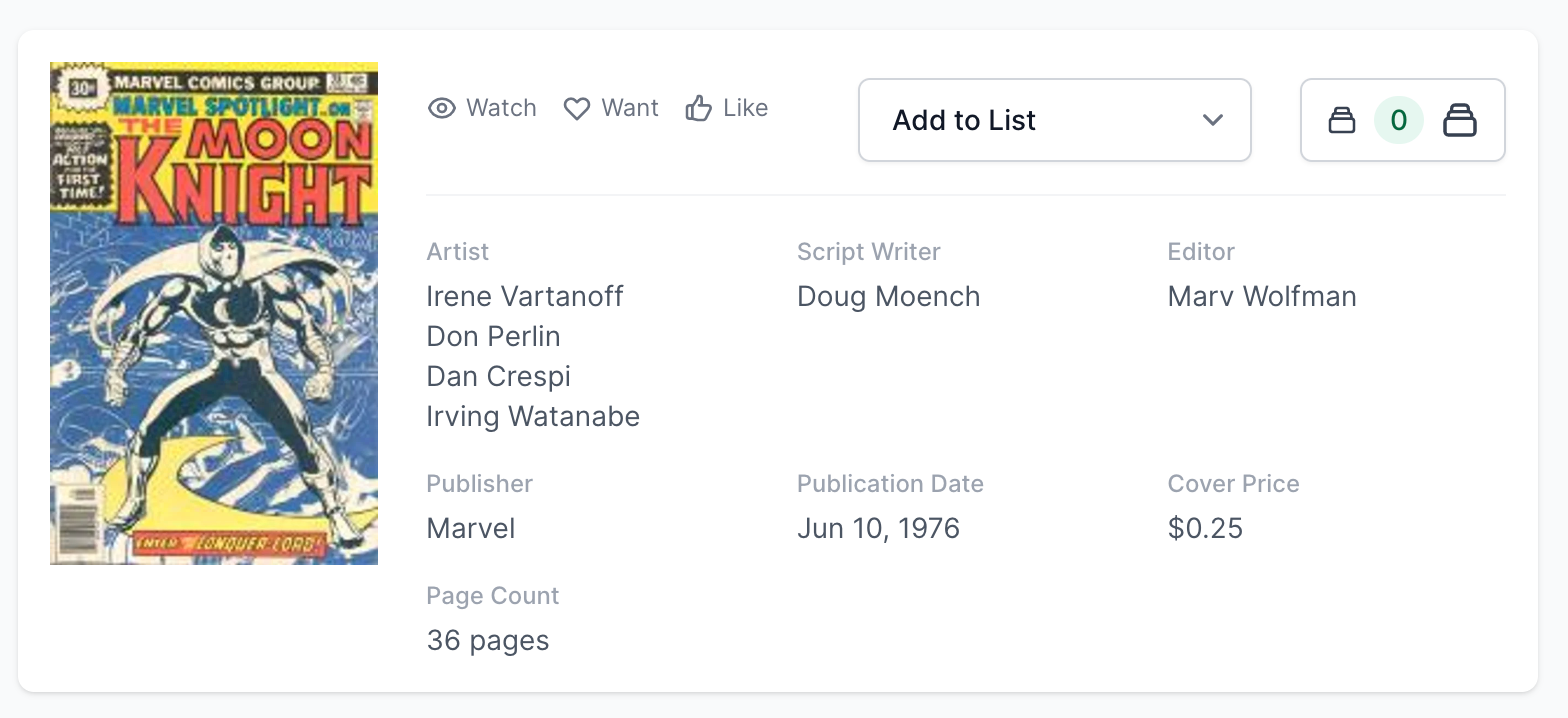The width and height of the screenshot is (1568, 718).
Task: Expand the chevron arrow in Add to List
Action: (x=1212, y=120)
